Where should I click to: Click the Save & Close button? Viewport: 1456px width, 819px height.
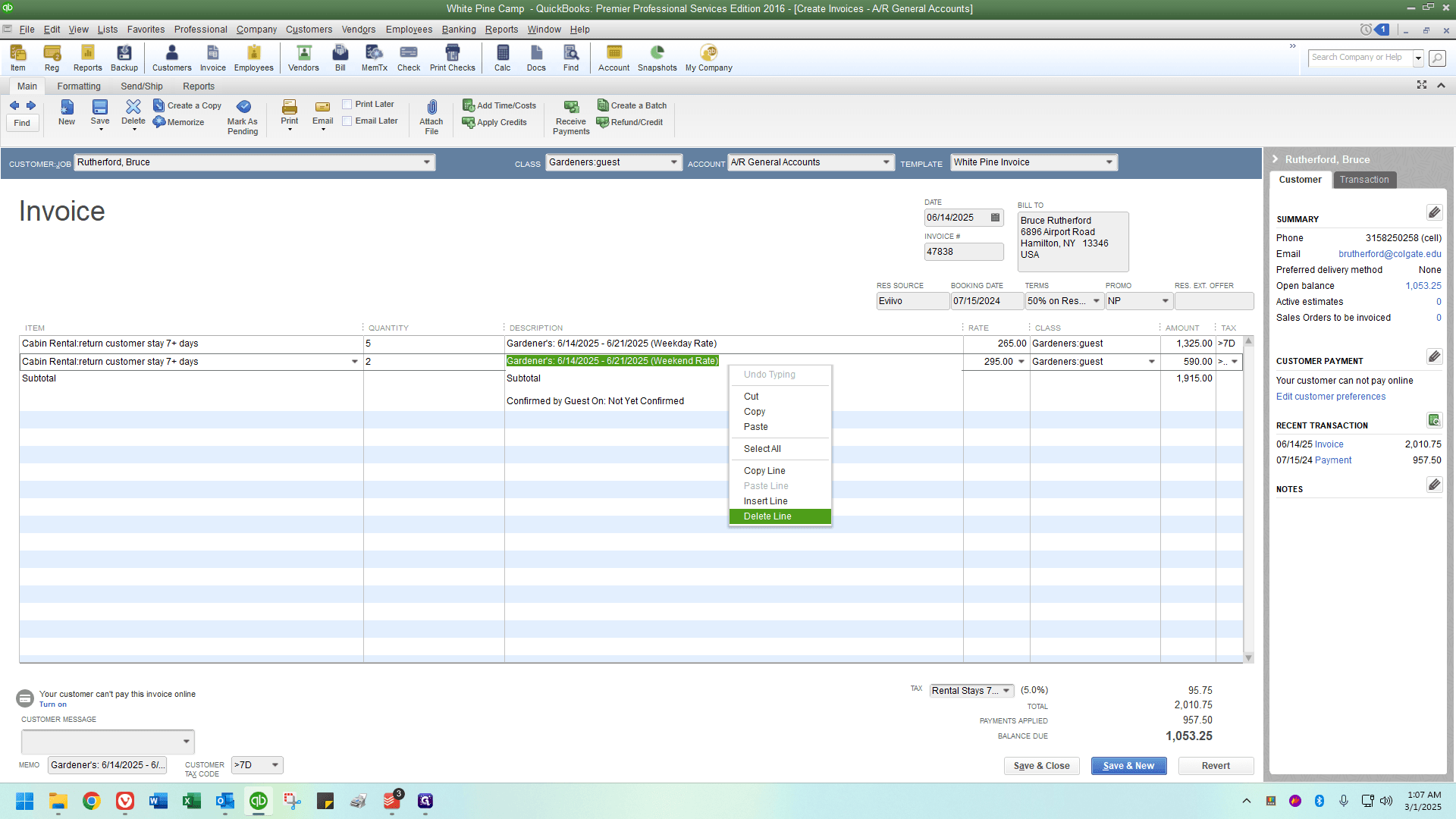(1041, 766)
